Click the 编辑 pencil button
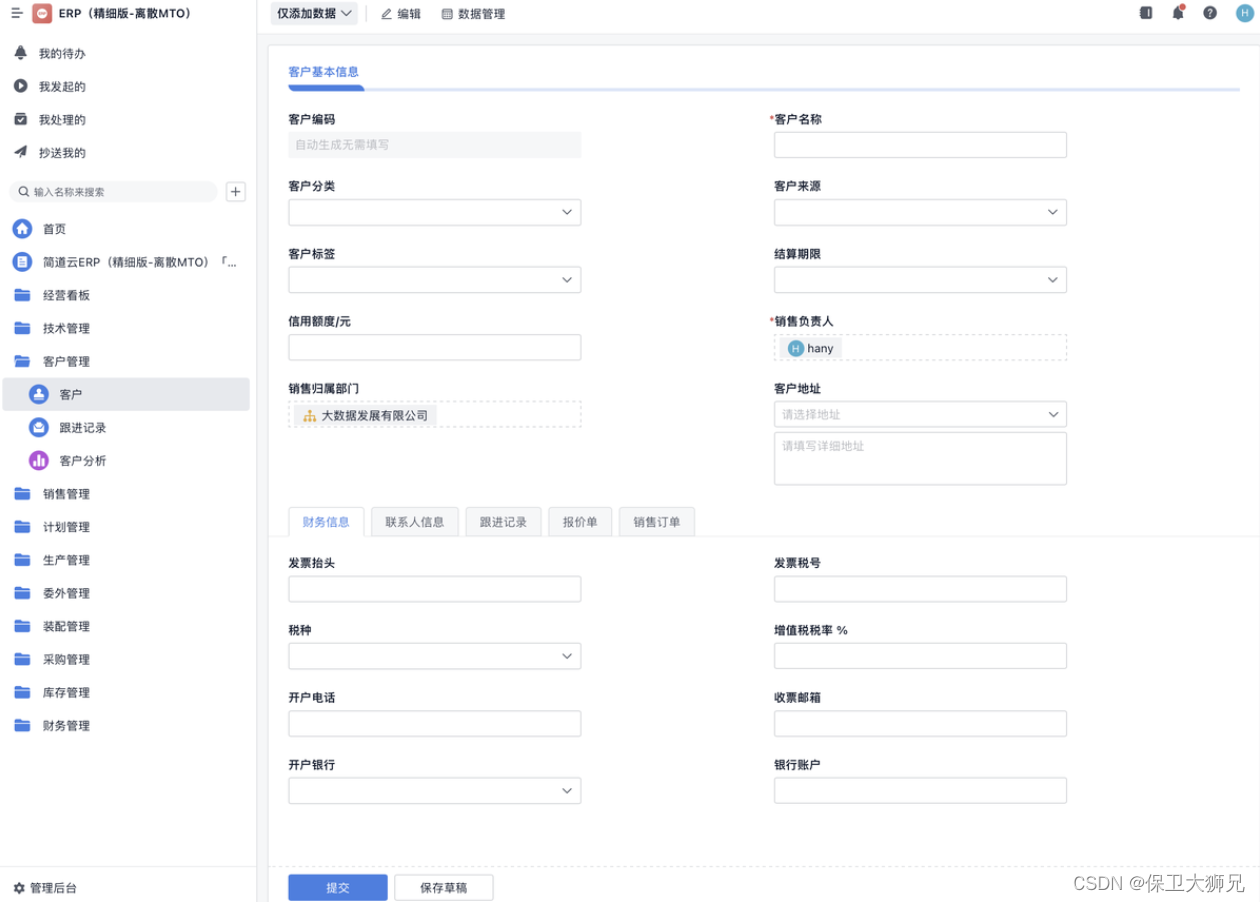 (401, 14)
